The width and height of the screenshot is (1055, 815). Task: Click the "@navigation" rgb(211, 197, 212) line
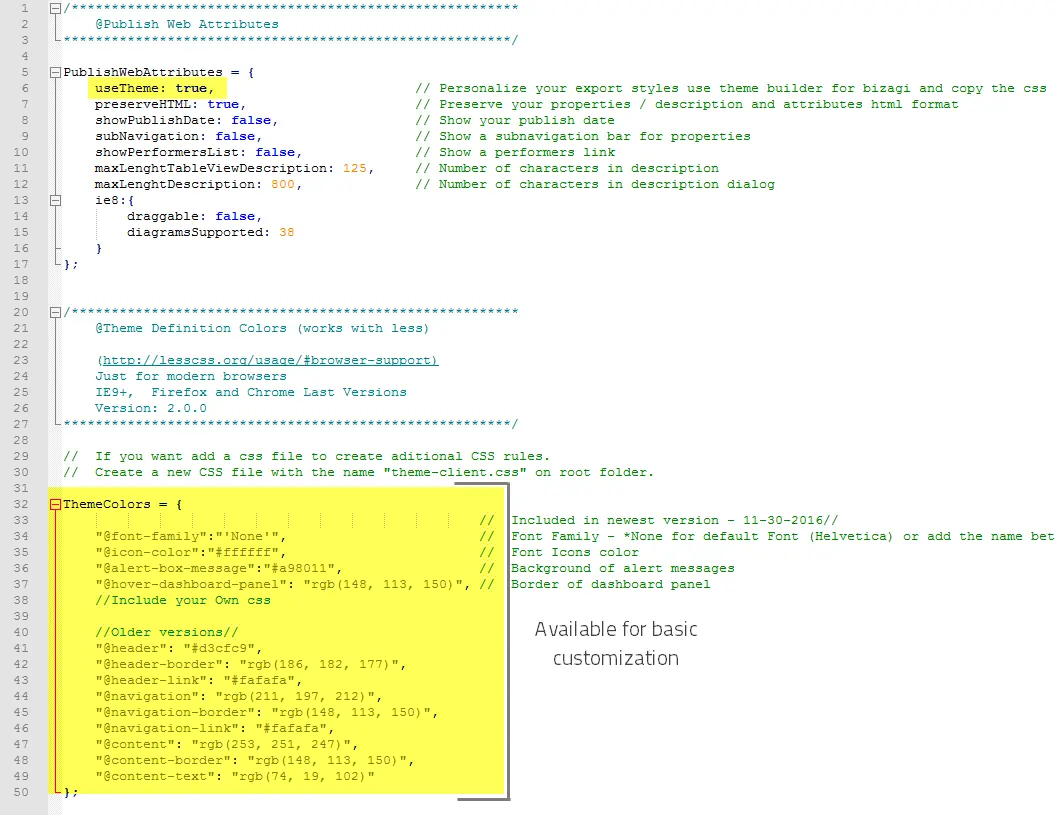(238, 697)
